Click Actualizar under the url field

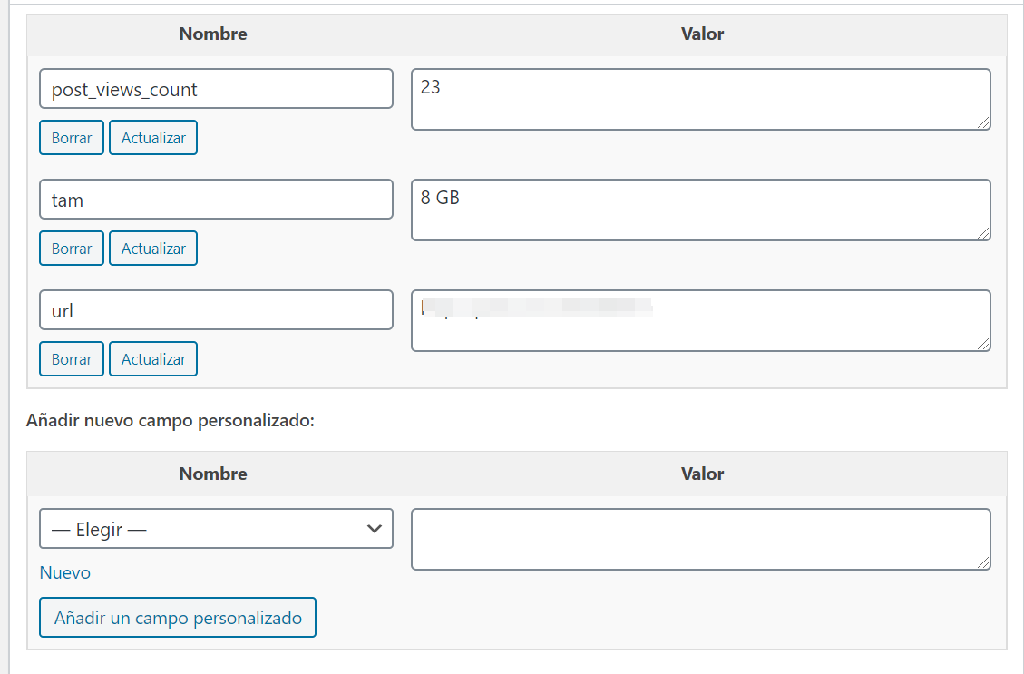tap(153, 359)
